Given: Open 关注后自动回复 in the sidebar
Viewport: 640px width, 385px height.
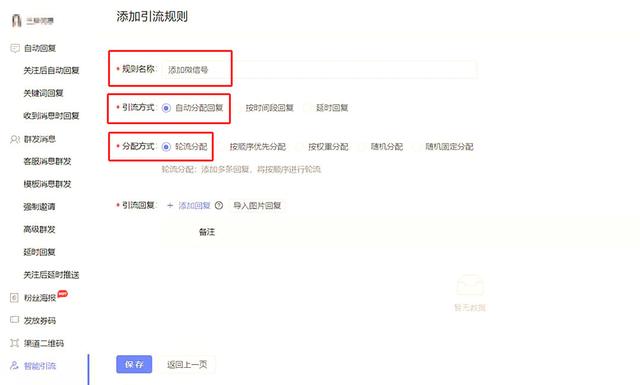Looking at the screenshot, I should click(x=51, y=71).
